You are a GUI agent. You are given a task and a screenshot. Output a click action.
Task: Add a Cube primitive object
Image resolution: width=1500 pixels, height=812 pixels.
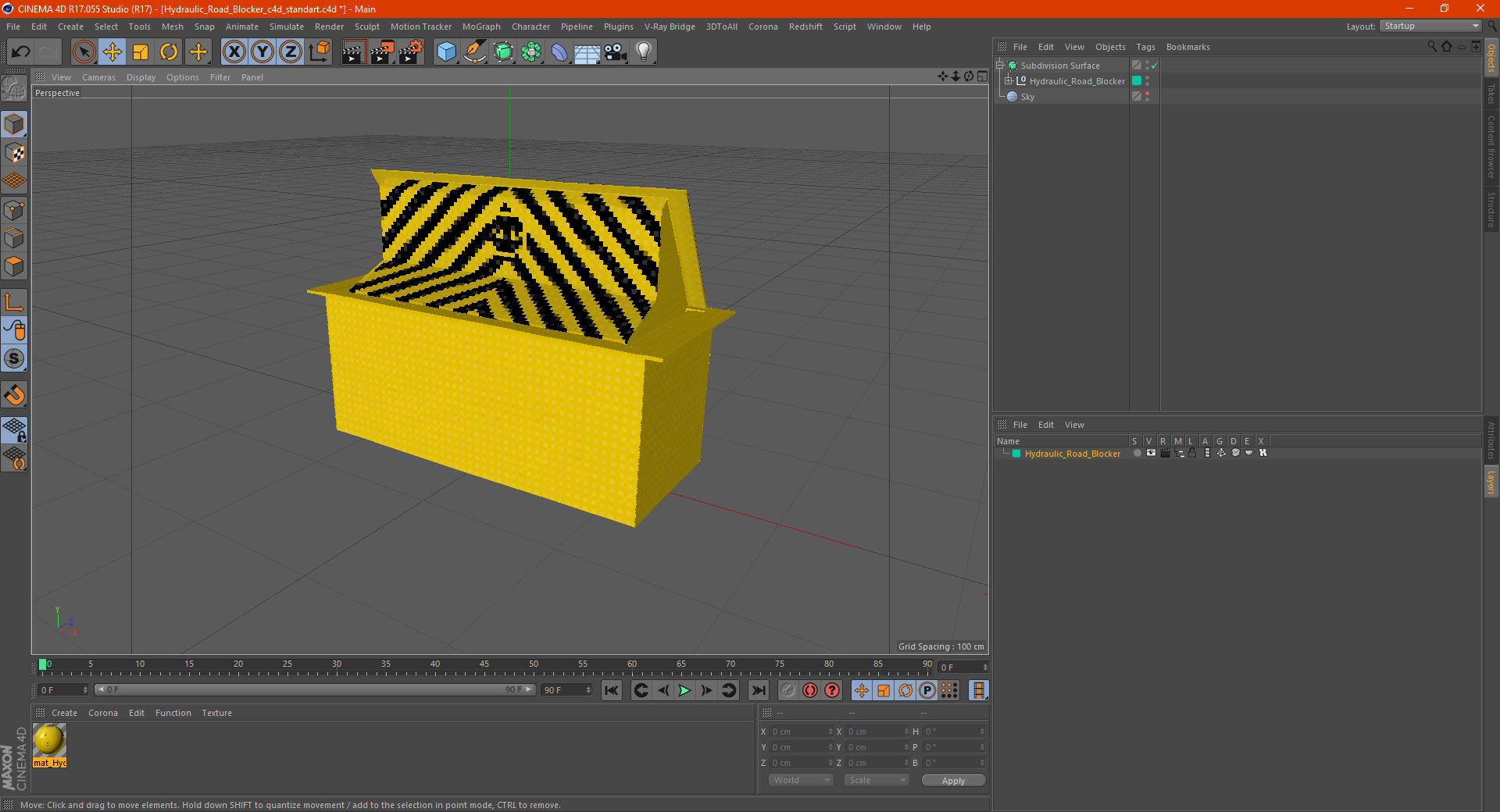pyautogui.click(x=446, y=52)
